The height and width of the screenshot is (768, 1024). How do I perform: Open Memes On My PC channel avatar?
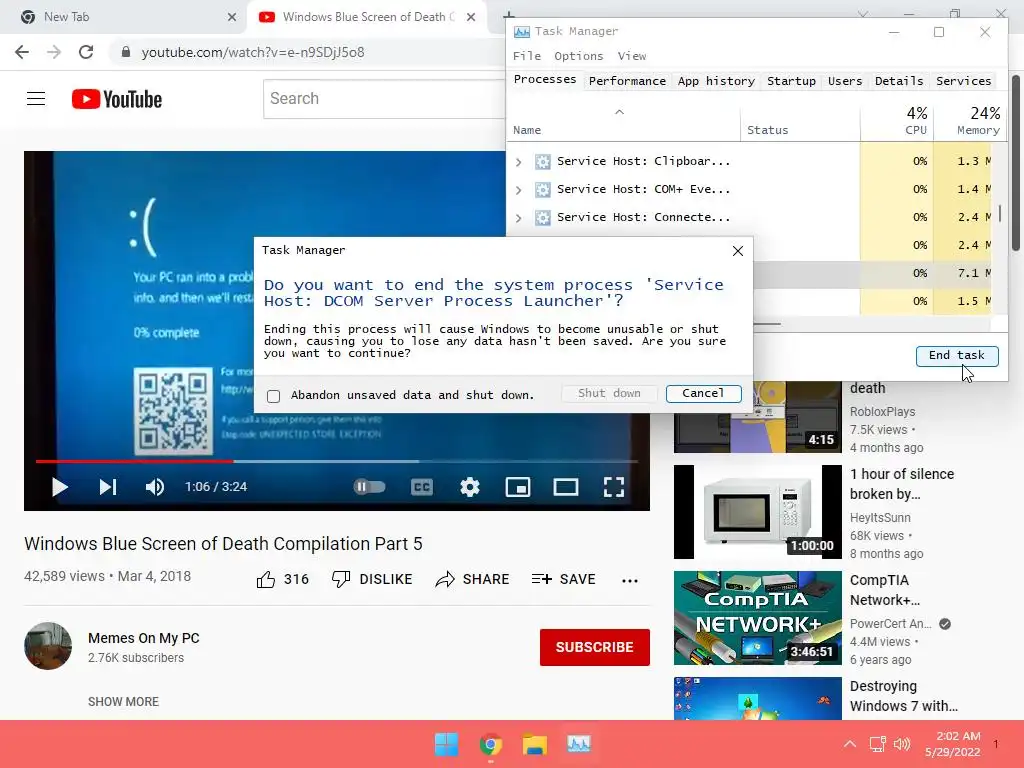click(x=48, y=646)
